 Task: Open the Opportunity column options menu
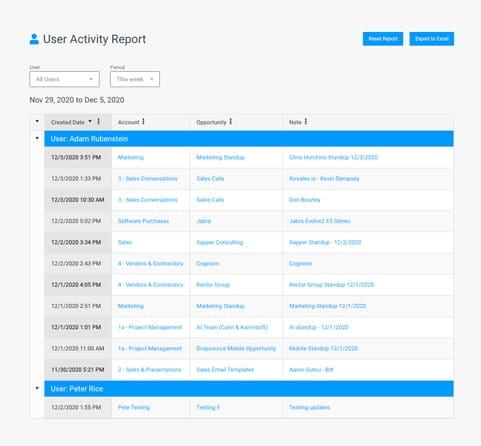pyautogui.click(x=230, y=122)
